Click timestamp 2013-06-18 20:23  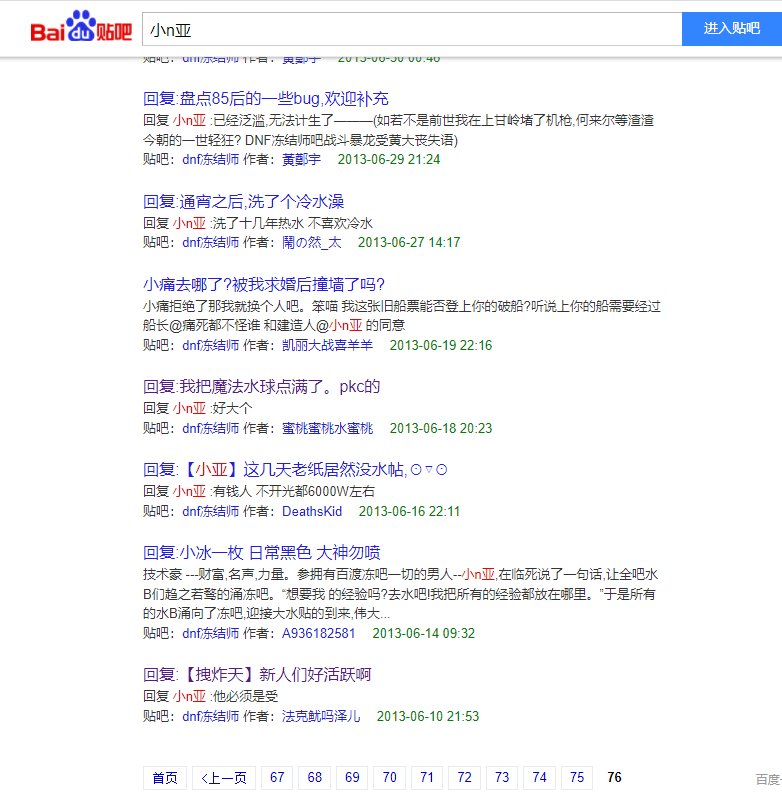(x=441, y=428)
